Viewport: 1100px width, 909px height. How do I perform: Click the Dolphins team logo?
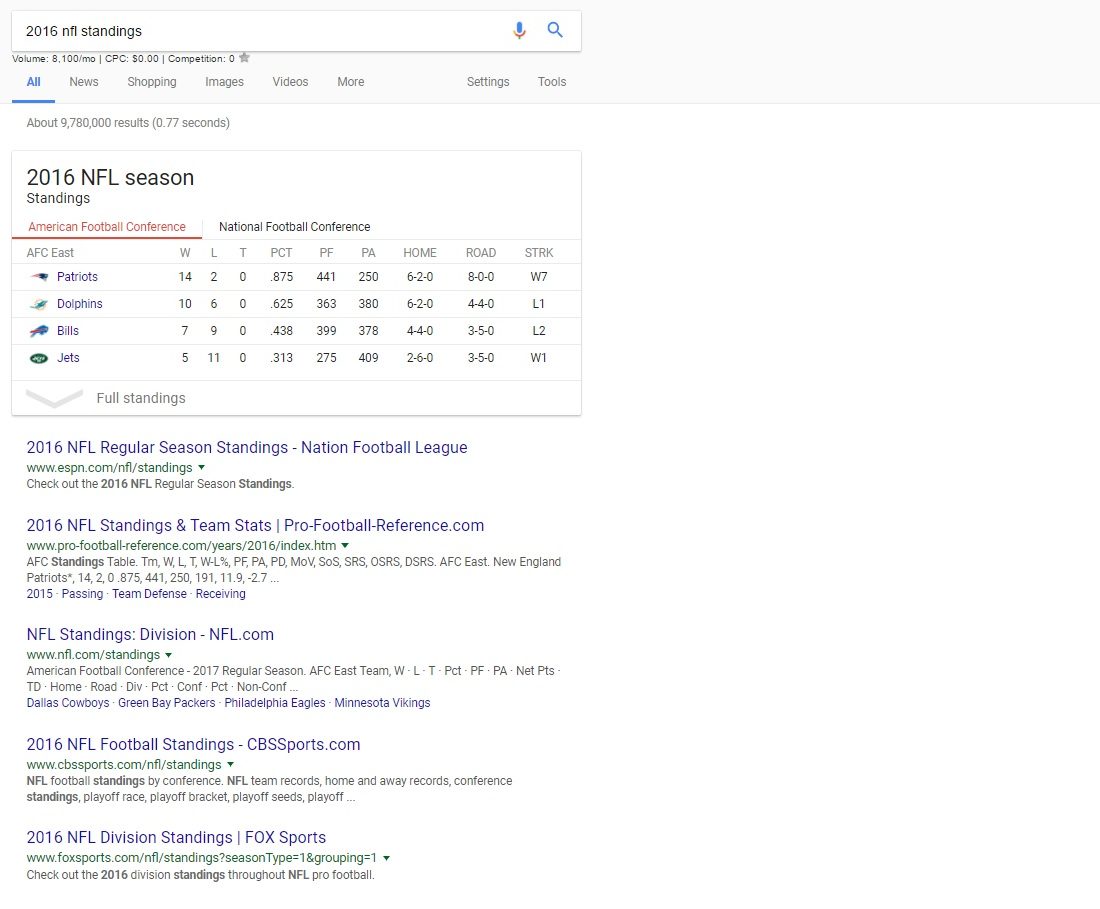[39, 304]
